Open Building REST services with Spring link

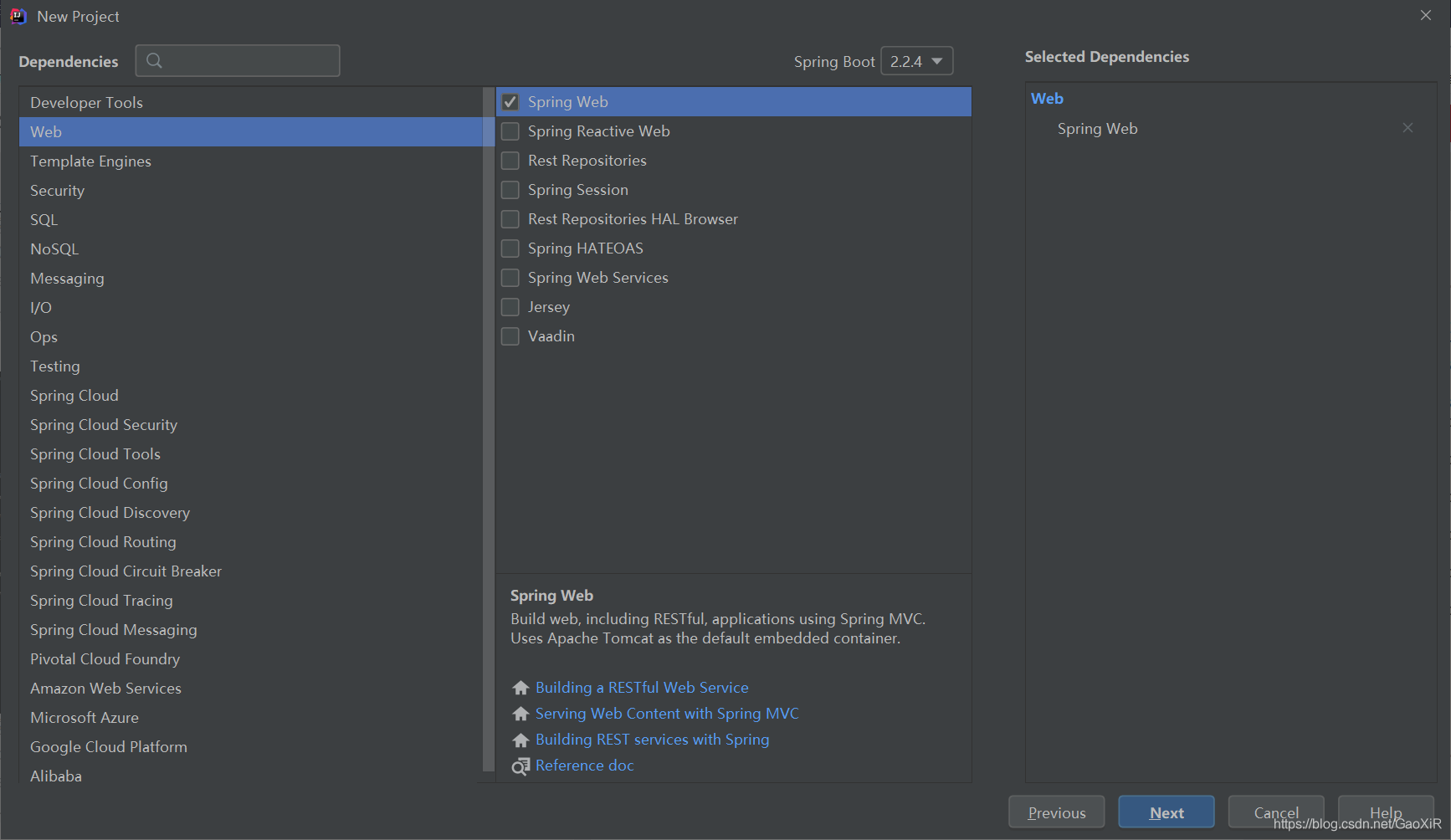coord(652,740)
